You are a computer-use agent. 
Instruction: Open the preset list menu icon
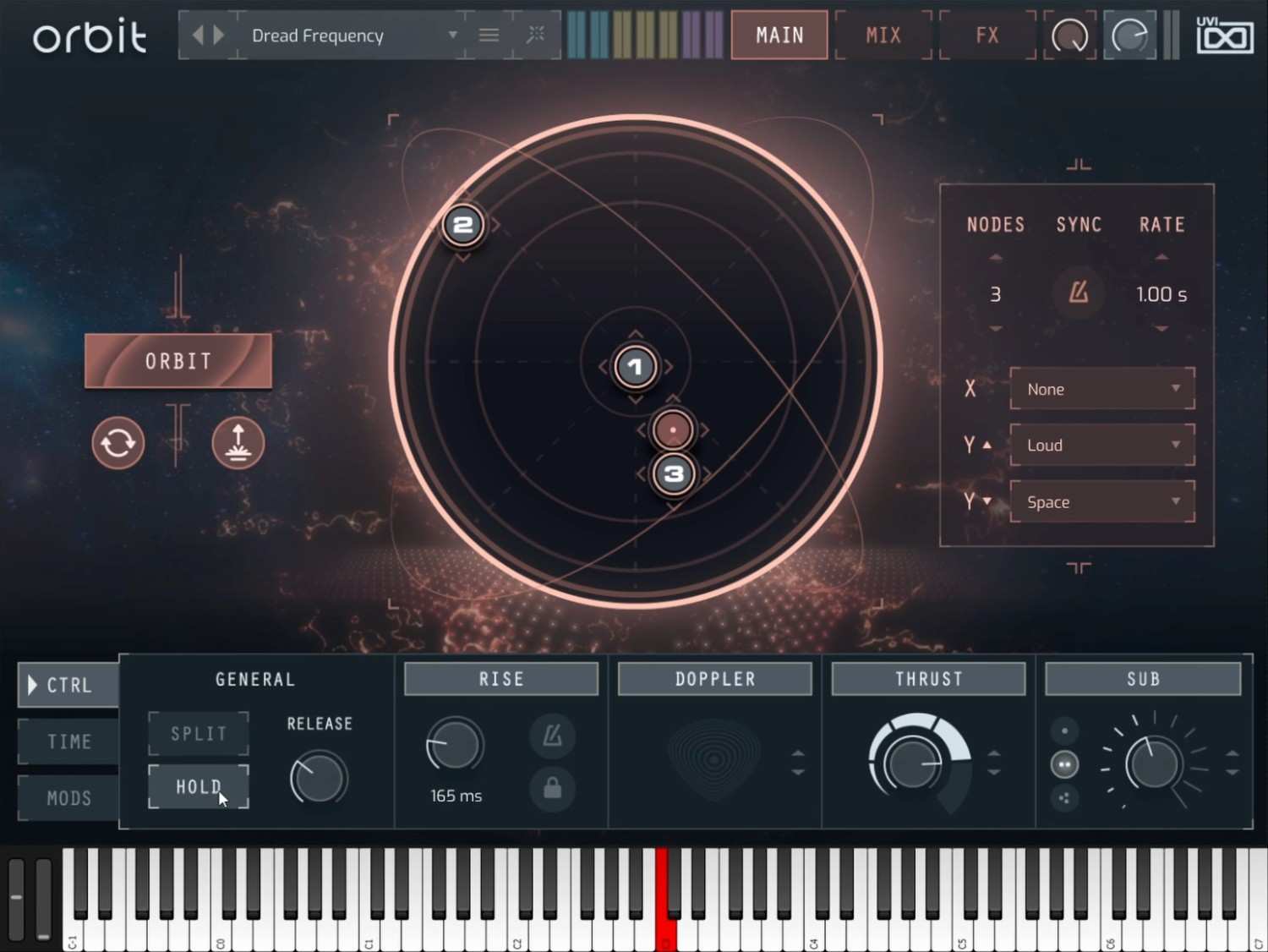pos(489,36)
